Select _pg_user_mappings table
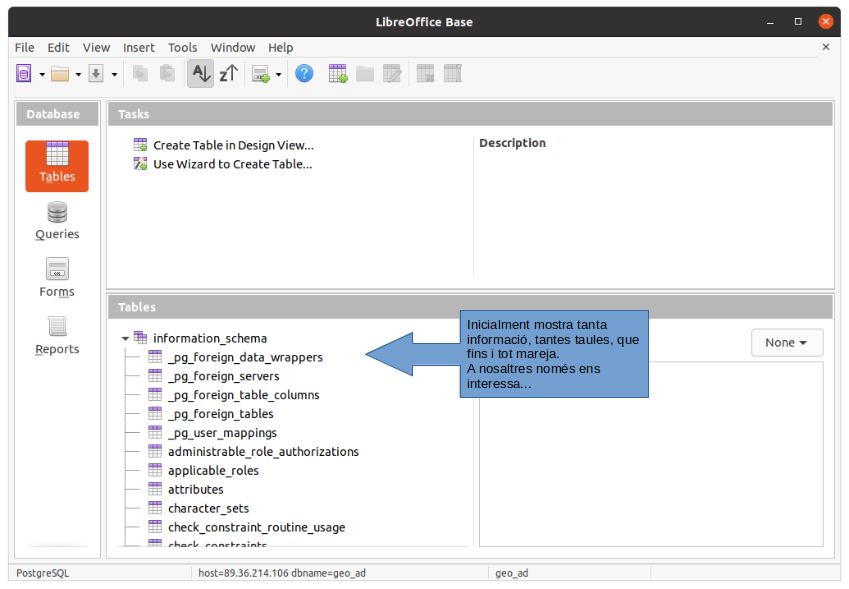This screenshot has width=849, height=589. point(223,433)
